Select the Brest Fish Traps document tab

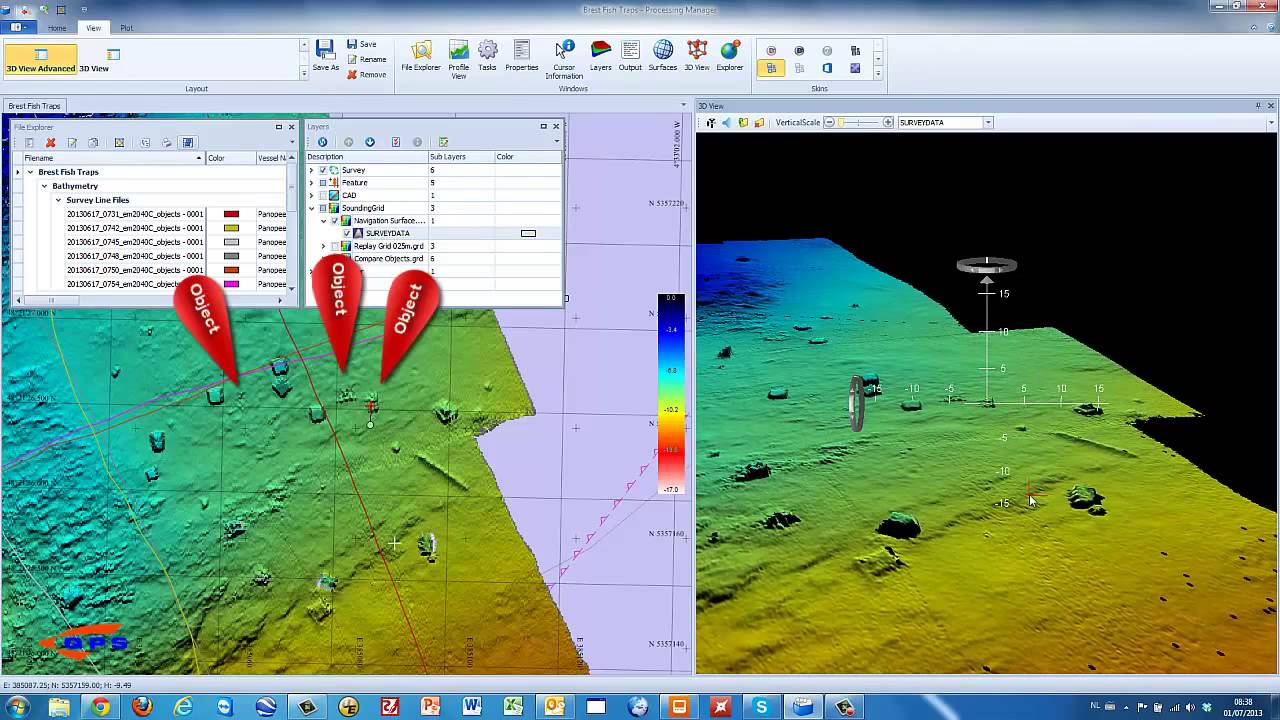(x=34, y=106)
